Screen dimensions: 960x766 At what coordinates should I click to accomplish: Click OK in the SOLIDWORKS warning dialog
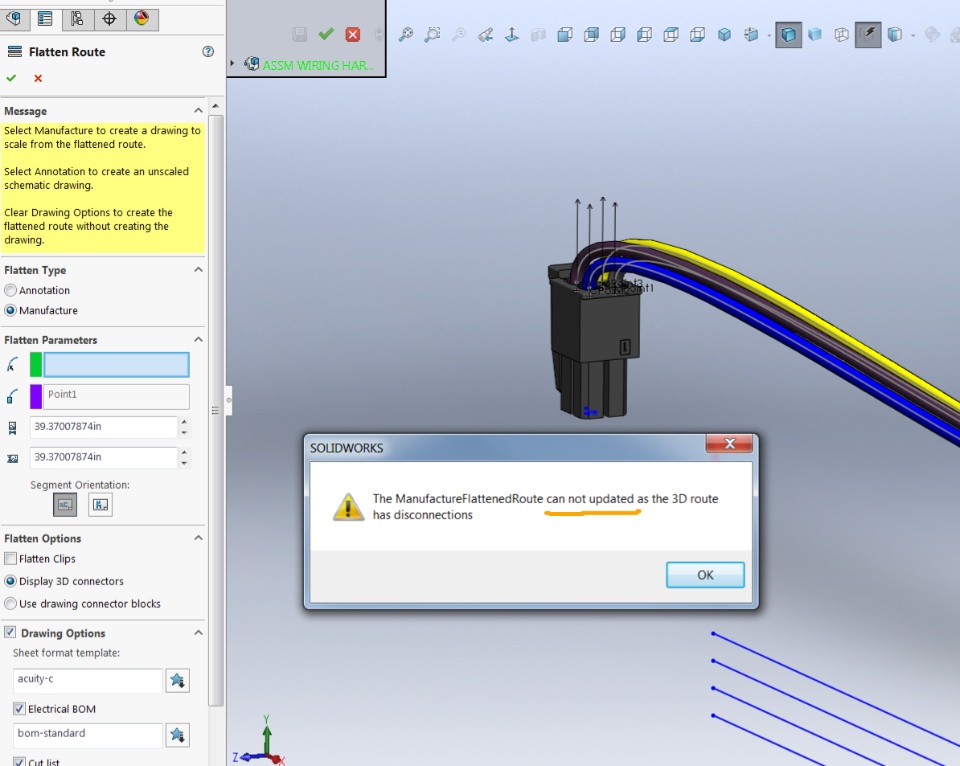705,575
